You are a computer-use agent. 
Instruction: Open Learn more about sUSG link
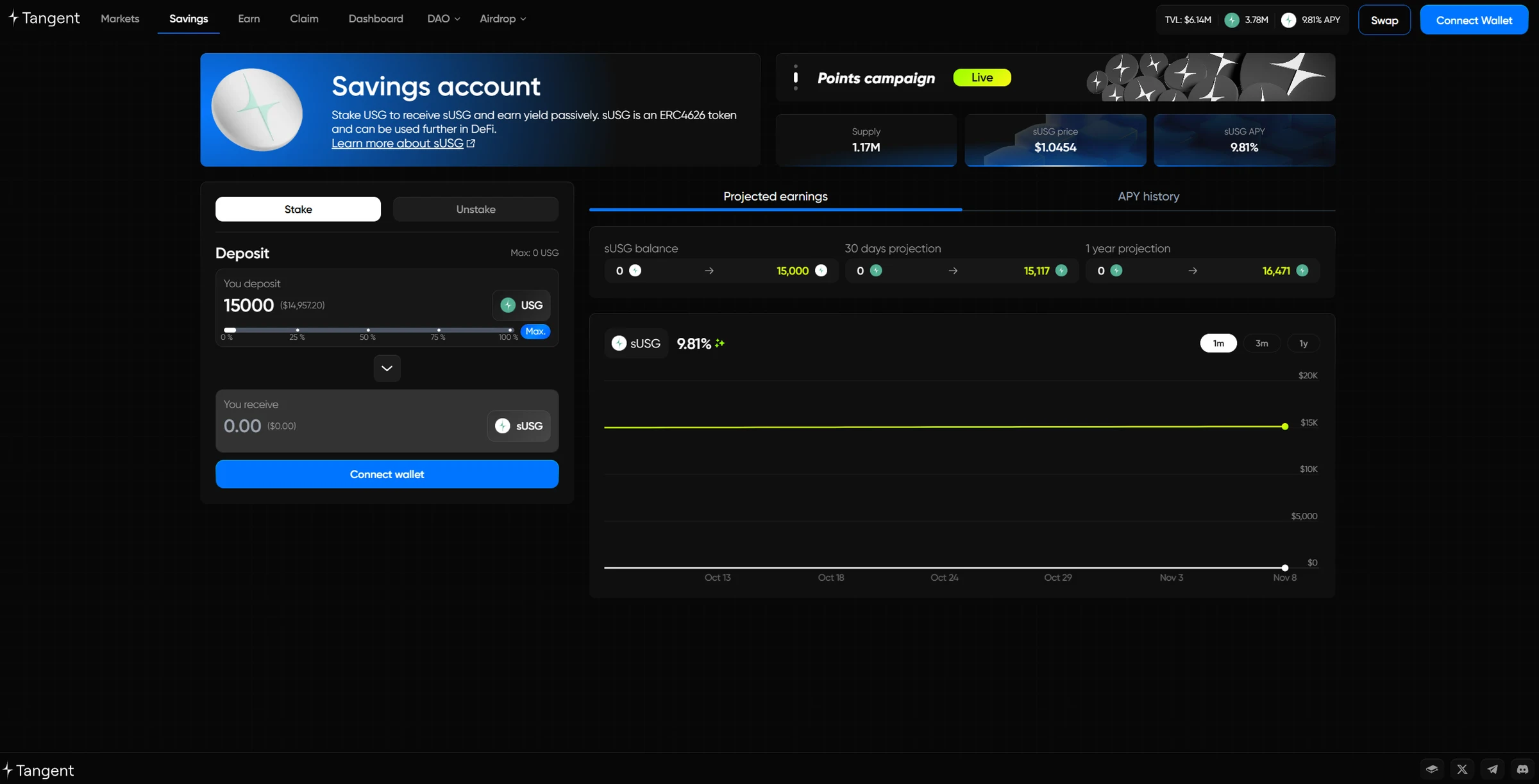pos(397,144)
